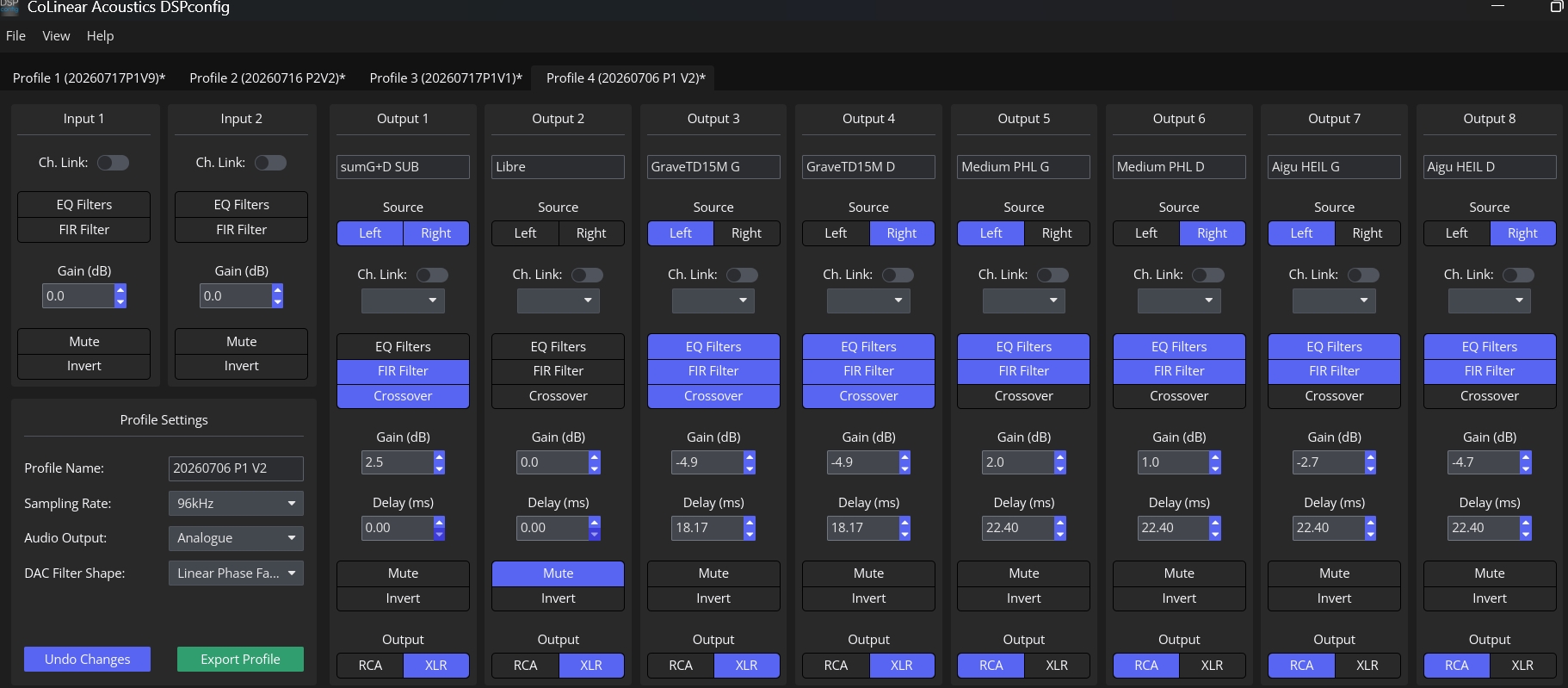Click Input 1 Gain value field
This screenshot has width=1568, height=688.
point(77,296)
